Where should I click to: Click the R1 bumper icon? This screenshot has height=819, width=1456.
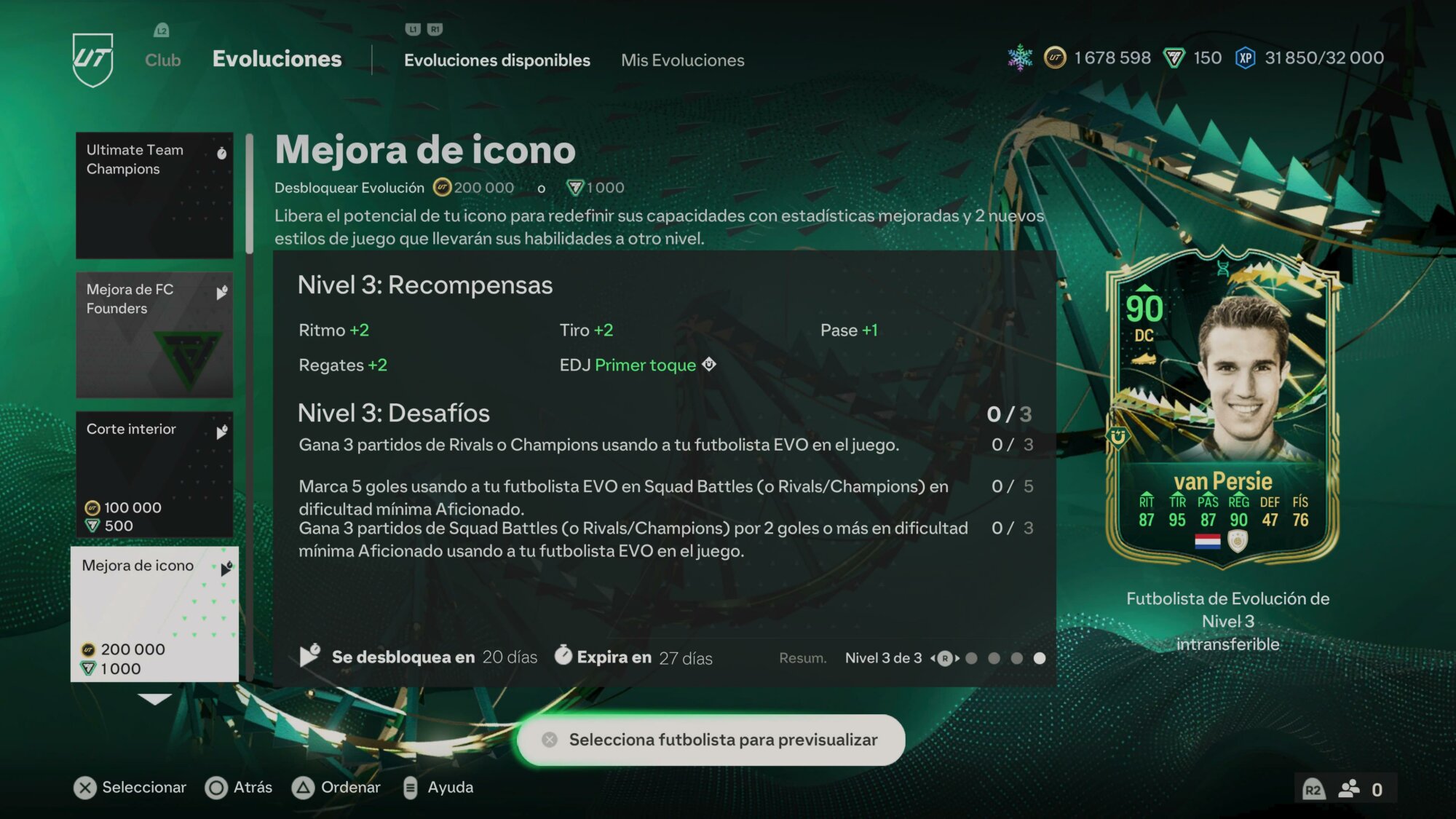tap(435, 29)
